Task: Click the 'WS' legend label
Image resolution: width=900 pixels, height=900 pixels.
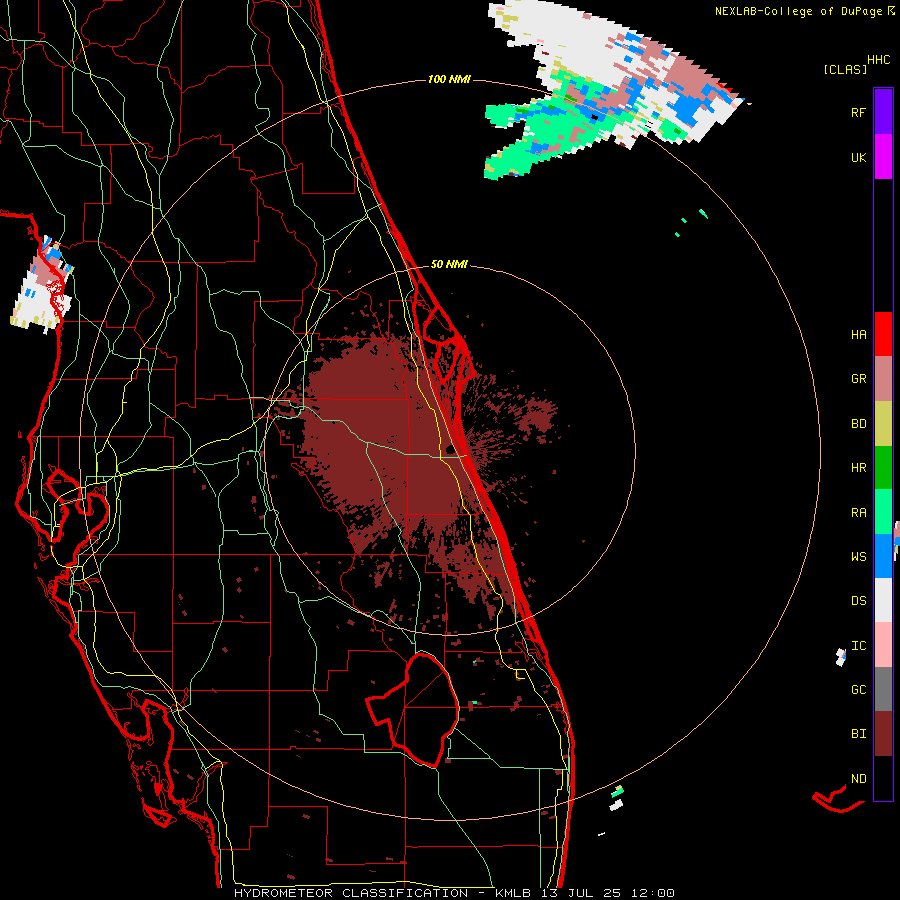Action: 858,556
